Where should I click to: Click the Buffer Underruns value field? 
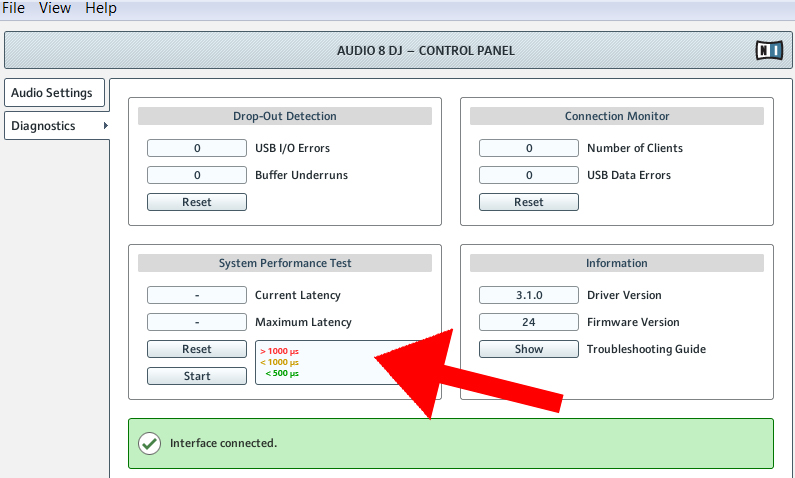(x=196, y=175)
